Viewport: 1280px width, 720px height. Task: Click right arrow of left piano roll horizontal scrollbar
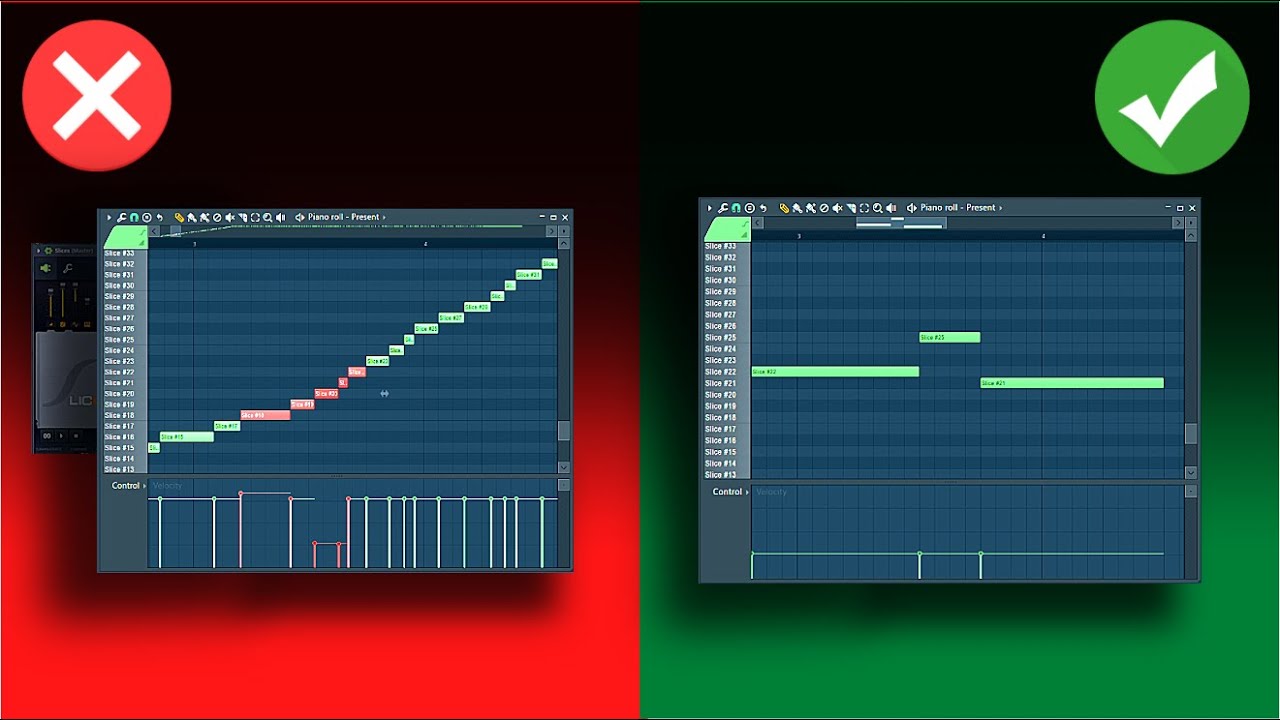click(x=551, y=231)
